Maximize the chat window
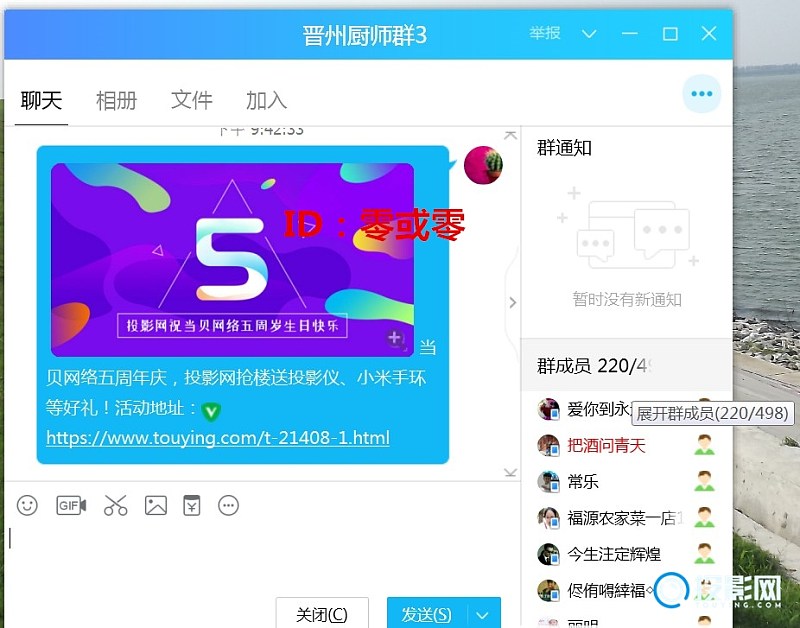This screenshot has width=800, height=628. [x=670, y=34]
